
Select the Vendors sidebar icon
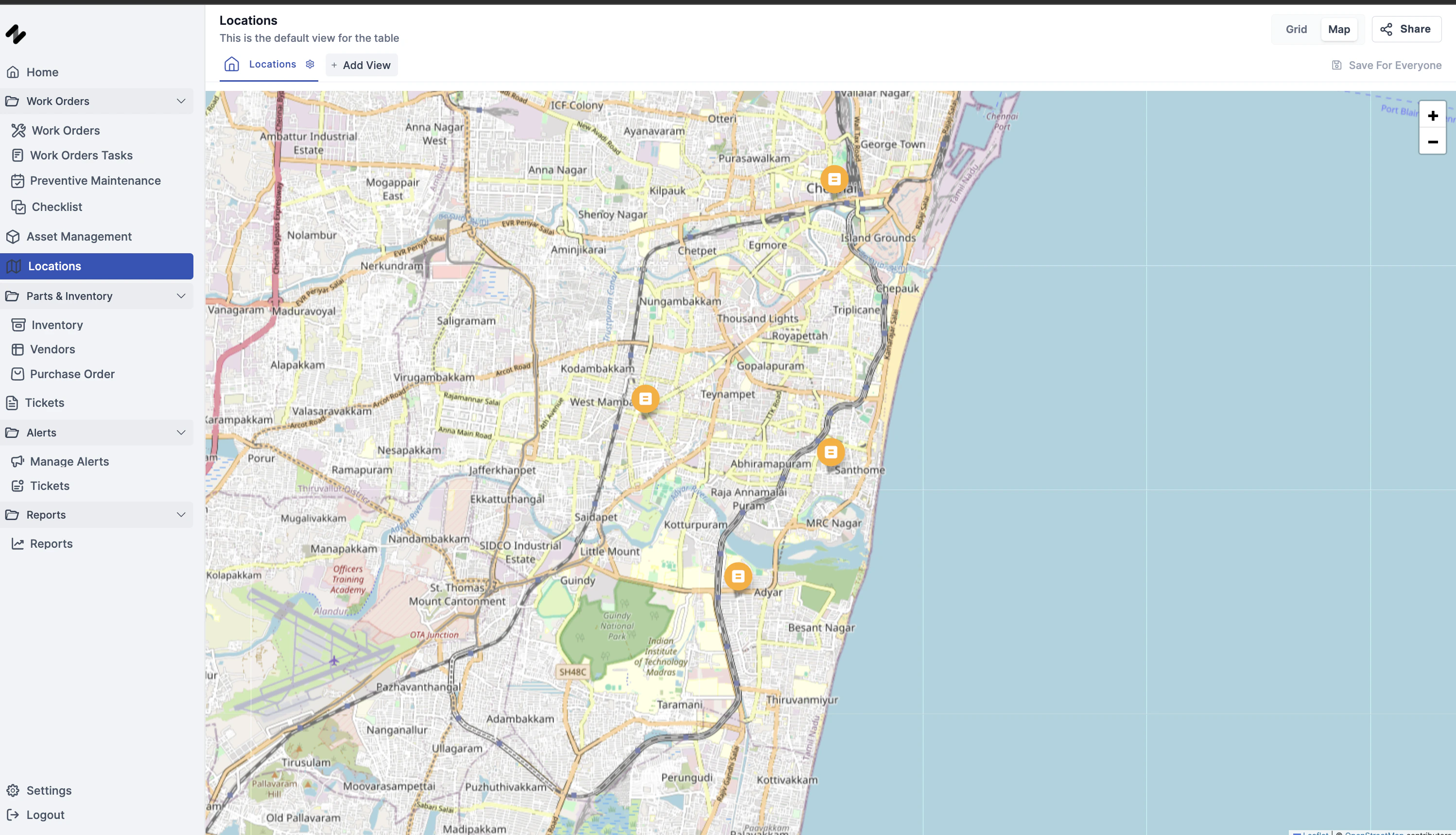[18, 348]
